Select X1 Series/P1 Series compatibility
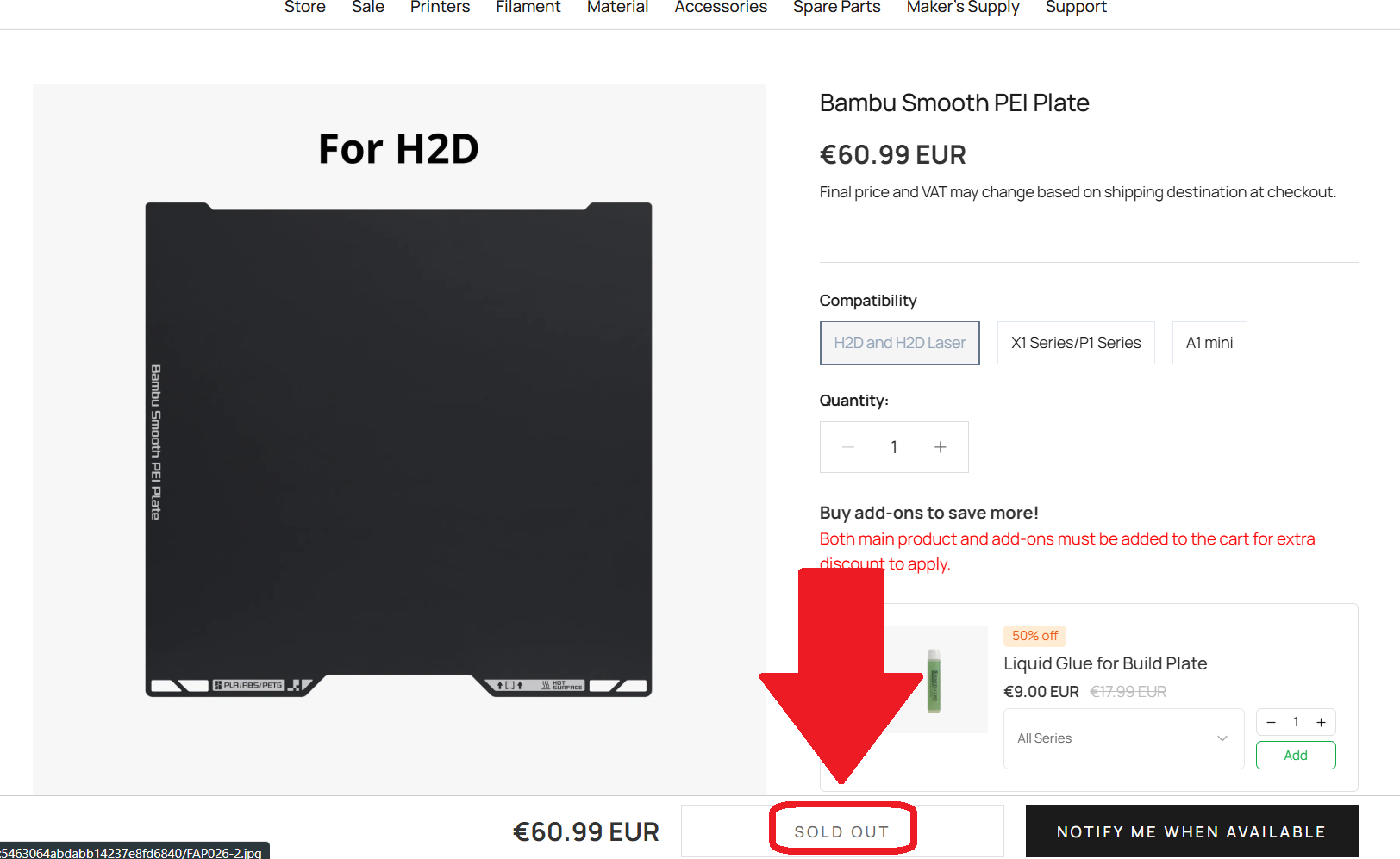Viewport: 1400px width, 859px height. point(1076,343)
